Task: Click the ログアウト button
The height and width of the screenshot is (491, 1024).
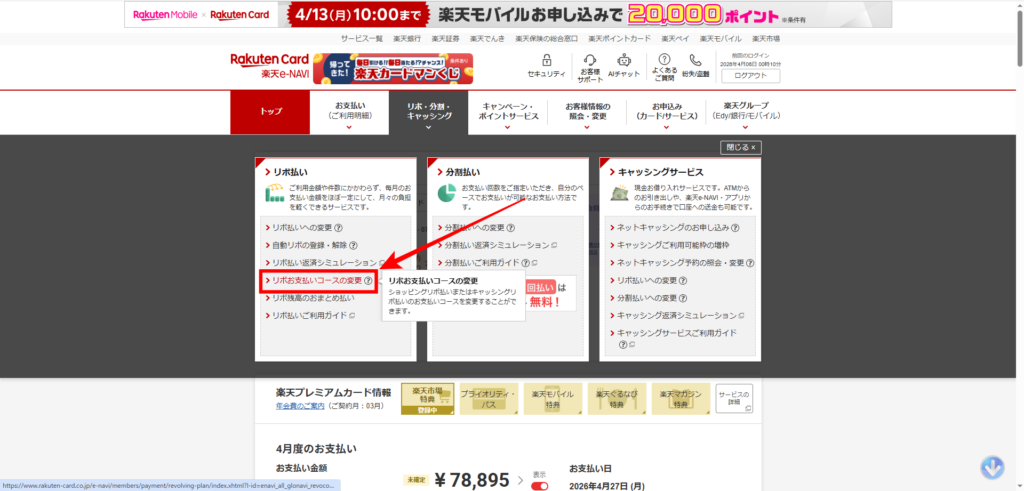Action: [750, 75]
